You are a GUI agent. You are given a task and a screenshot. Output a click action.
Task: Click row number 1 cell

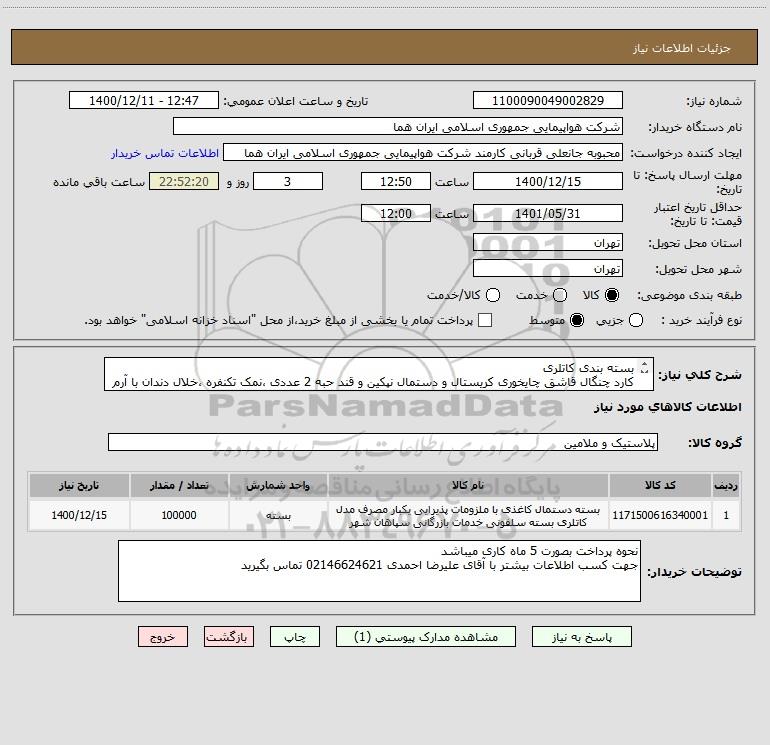726,515
